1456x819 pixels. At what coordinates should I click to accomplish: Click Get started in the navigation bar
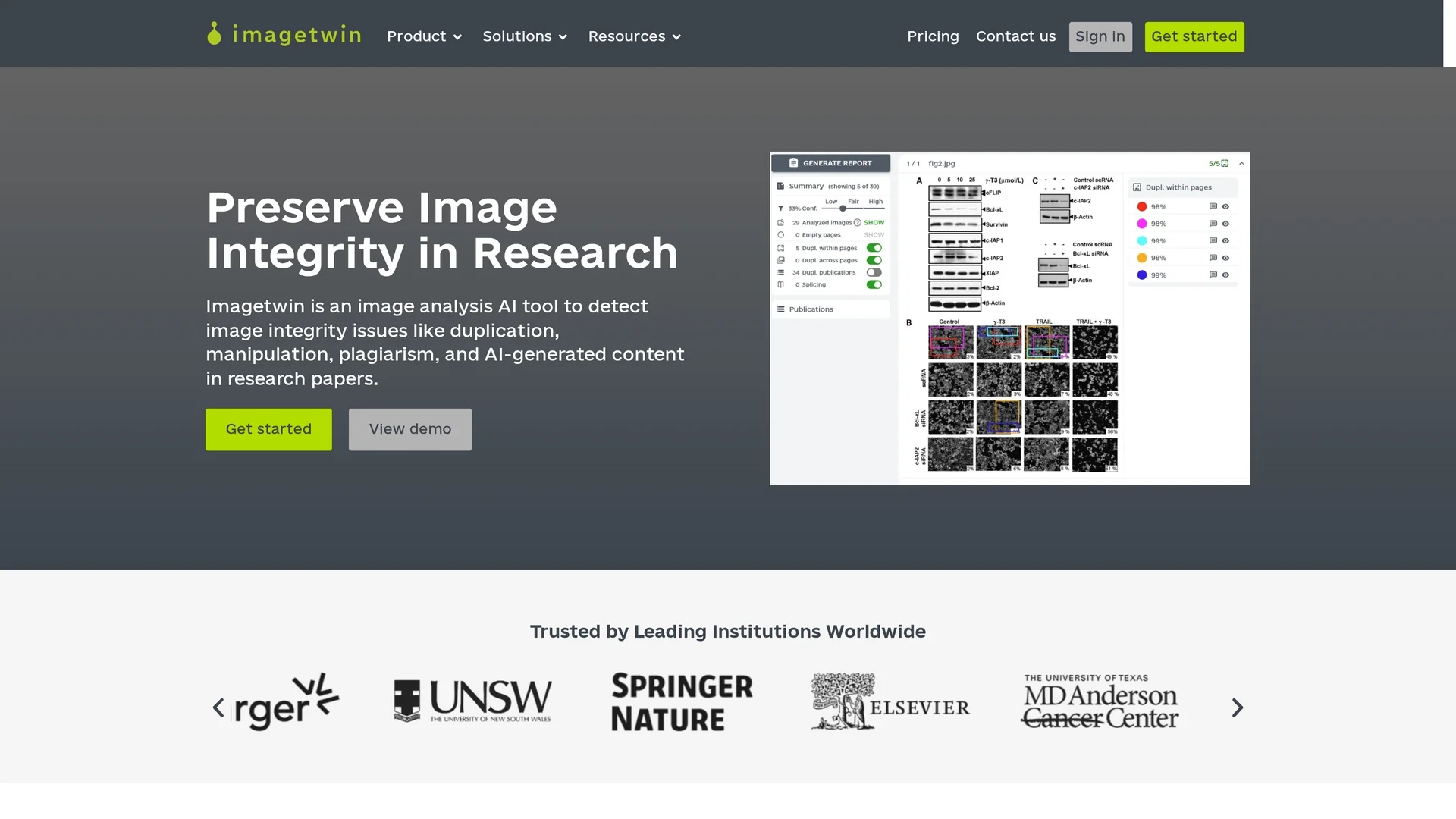(1194, 36)
